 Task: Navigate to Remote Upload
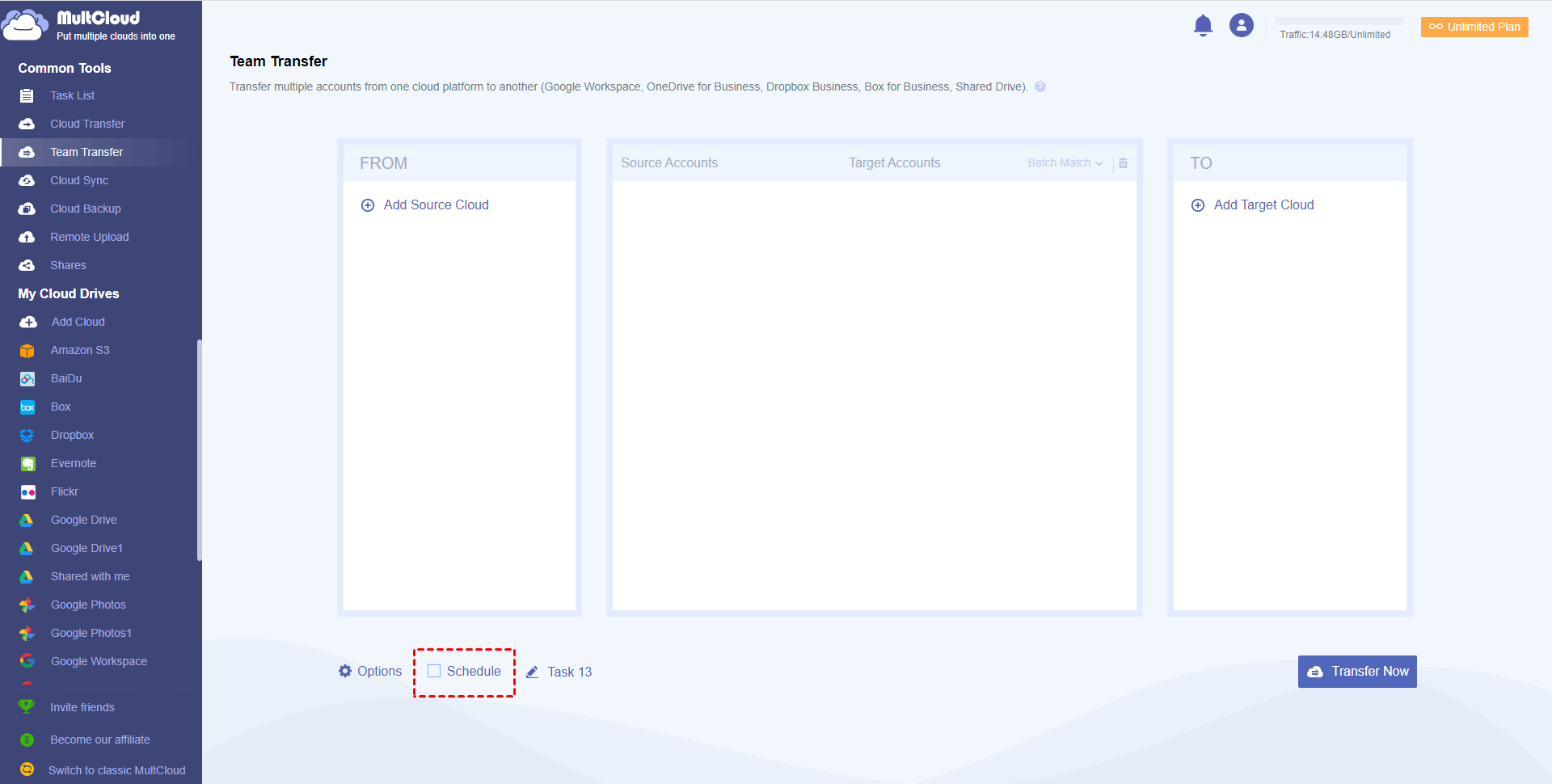[x=90, y=237]
